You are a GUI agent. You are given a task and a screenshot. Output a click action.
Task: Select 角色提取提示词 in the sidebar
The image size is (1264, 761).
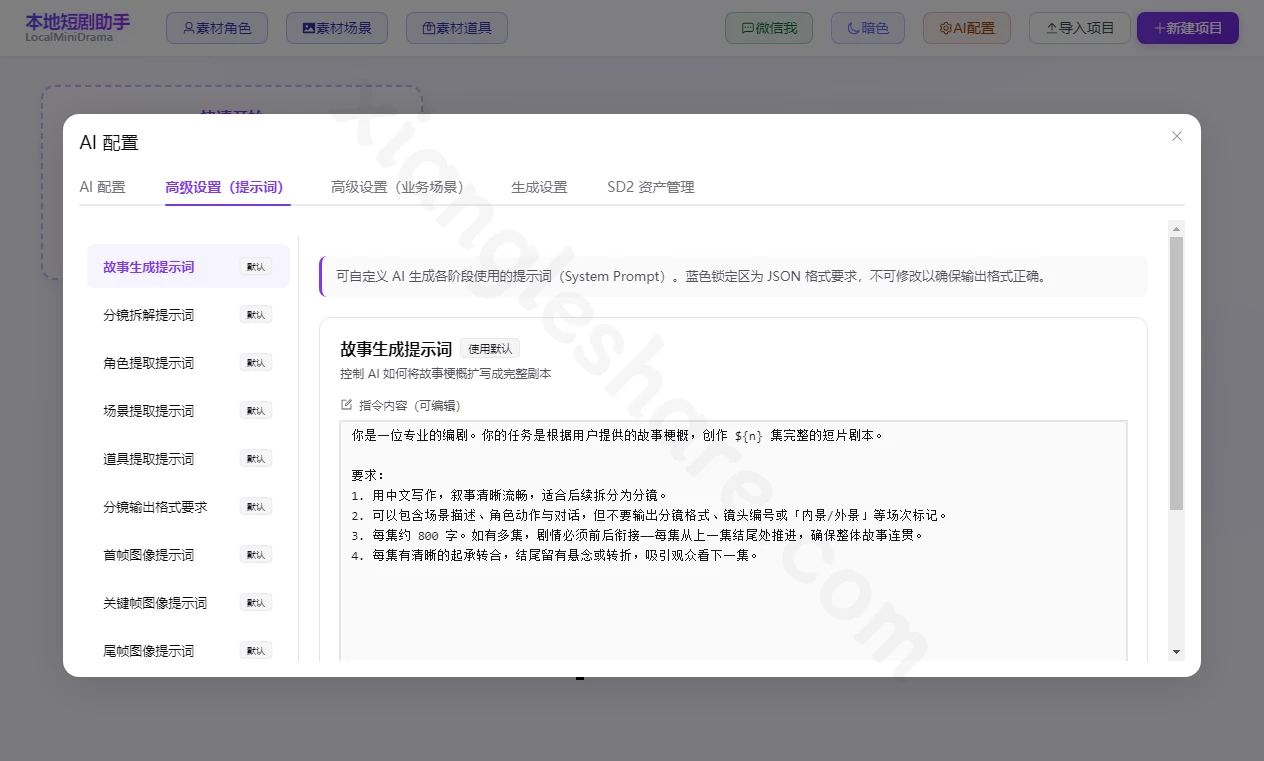click(188, 363)
